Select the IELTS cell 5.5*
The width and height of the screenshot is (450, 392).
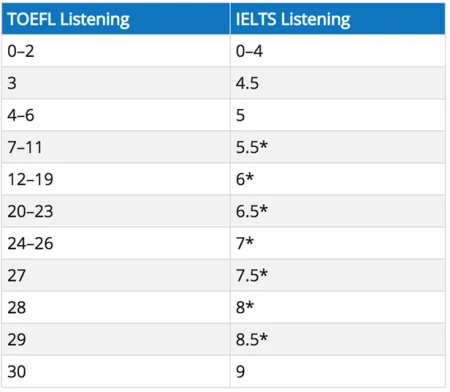point(338,147)
